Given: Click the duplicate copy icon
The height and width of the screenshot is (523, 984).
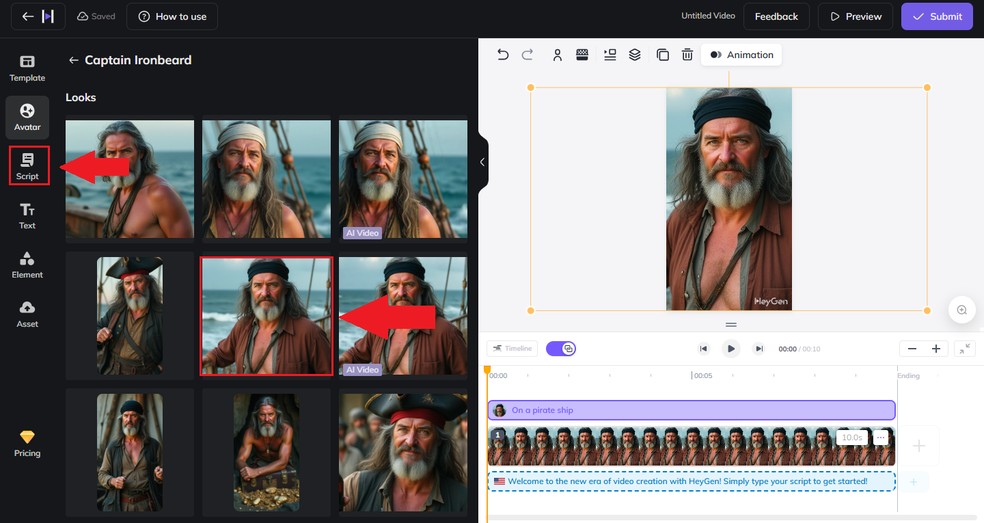Looking at the screenshot, I should pyautogui.click(x=662, y=55).
